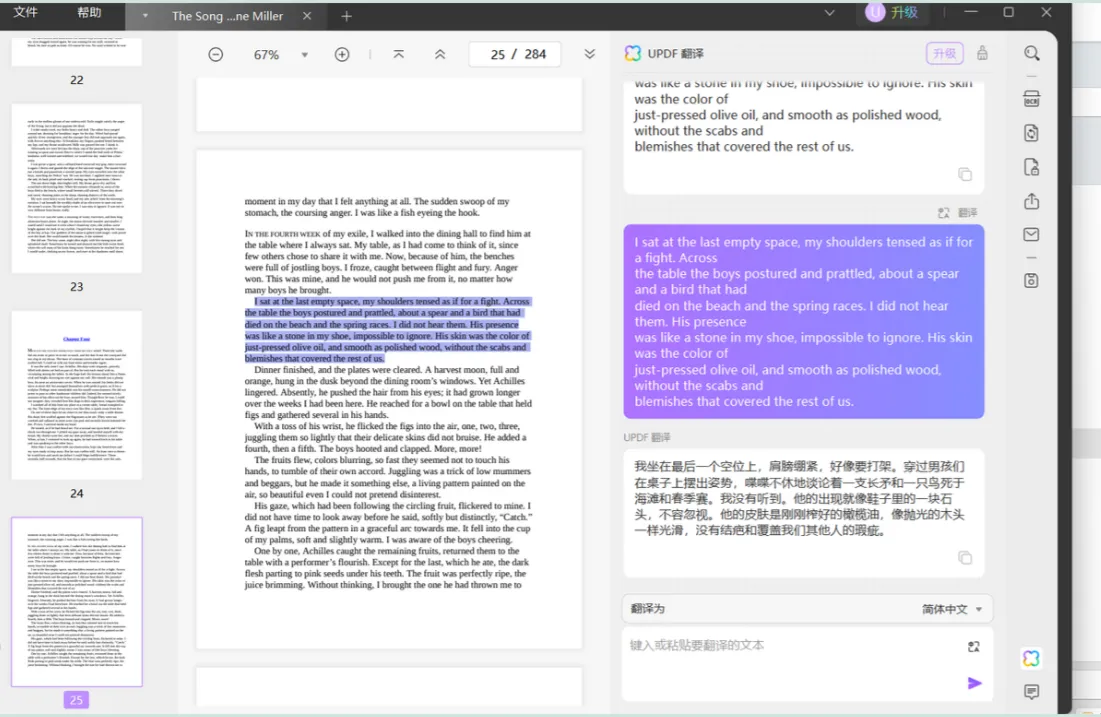
Task: Open the 文件 menu
Action: [25, 13]
